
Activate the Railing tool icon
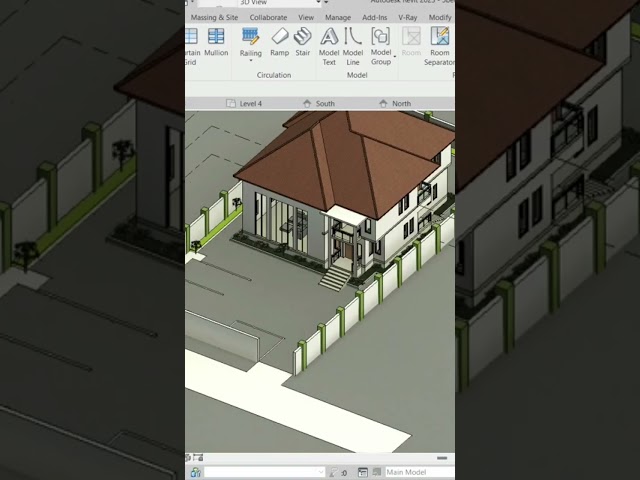tap(250, 36)
